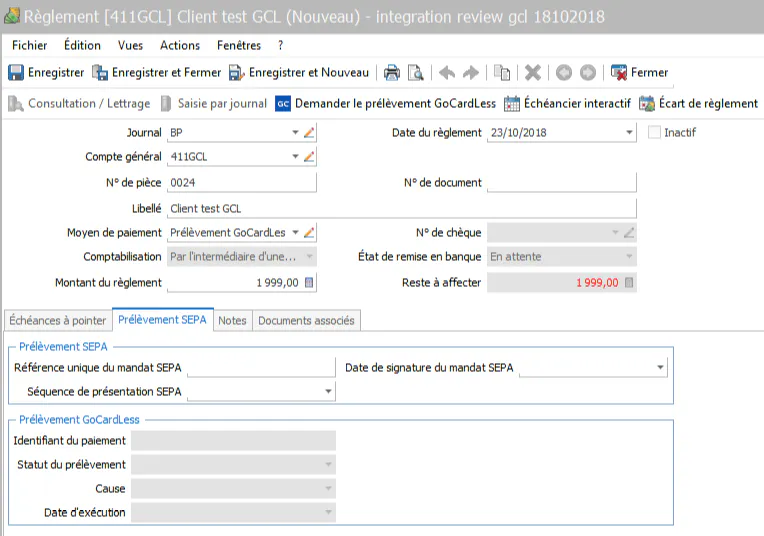The image size is (764, 536).
Task: Click N° de chèque pencil icon
Action: (629, 232)
